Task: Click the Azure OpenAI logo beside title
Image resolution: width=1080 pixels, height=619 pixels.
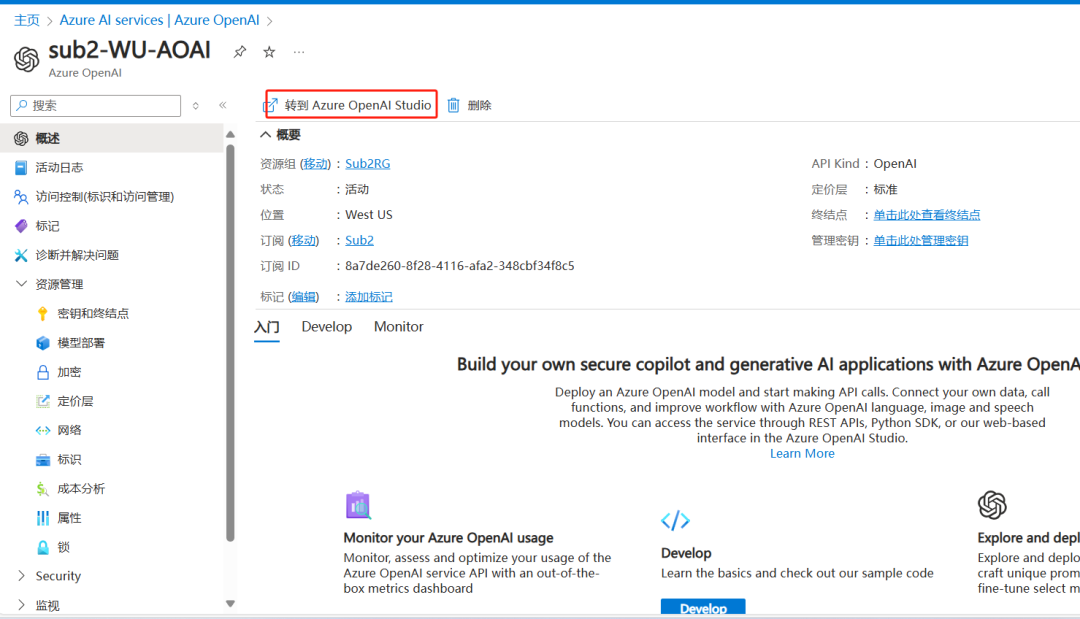Action: pyautogui.click(x=26, y=59)
